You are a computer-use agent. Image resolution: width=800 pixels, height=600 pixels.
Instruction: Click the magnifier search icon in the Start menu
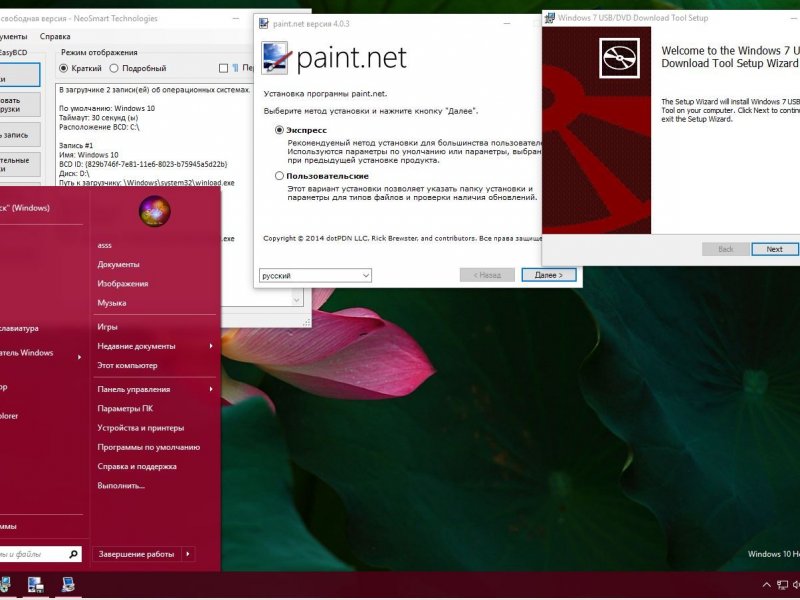tap(73, 554)
